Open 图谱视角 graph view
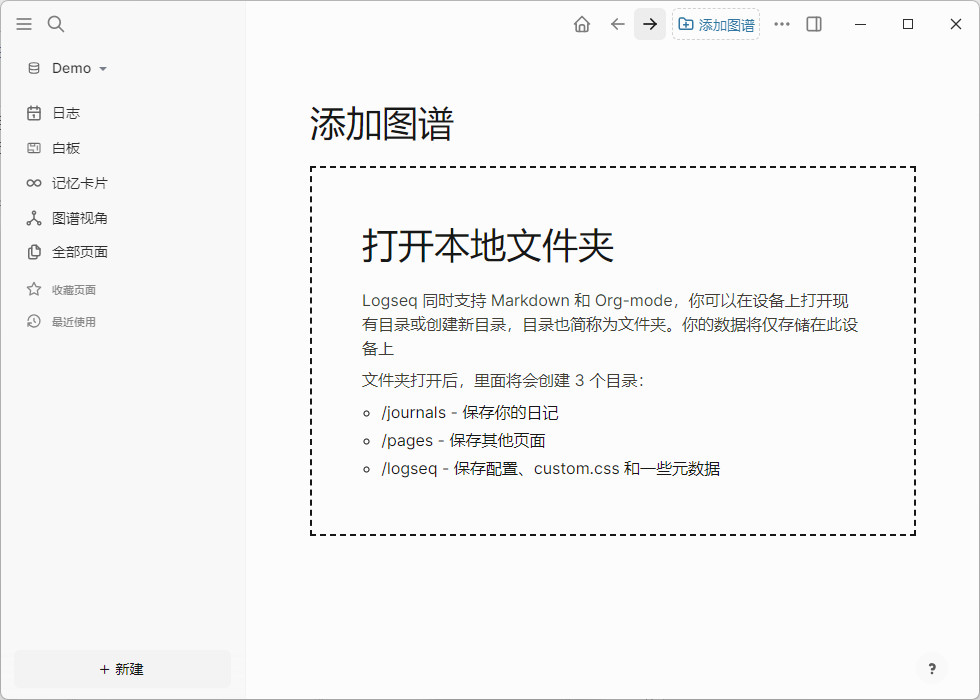This screenshot has width=980, height=700. click(x=79, y=218)
